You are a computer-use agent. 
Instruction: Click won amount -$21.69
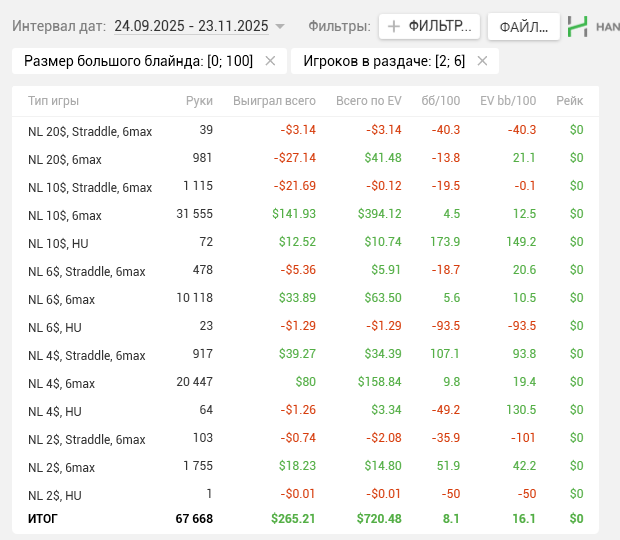pos(295,186)
